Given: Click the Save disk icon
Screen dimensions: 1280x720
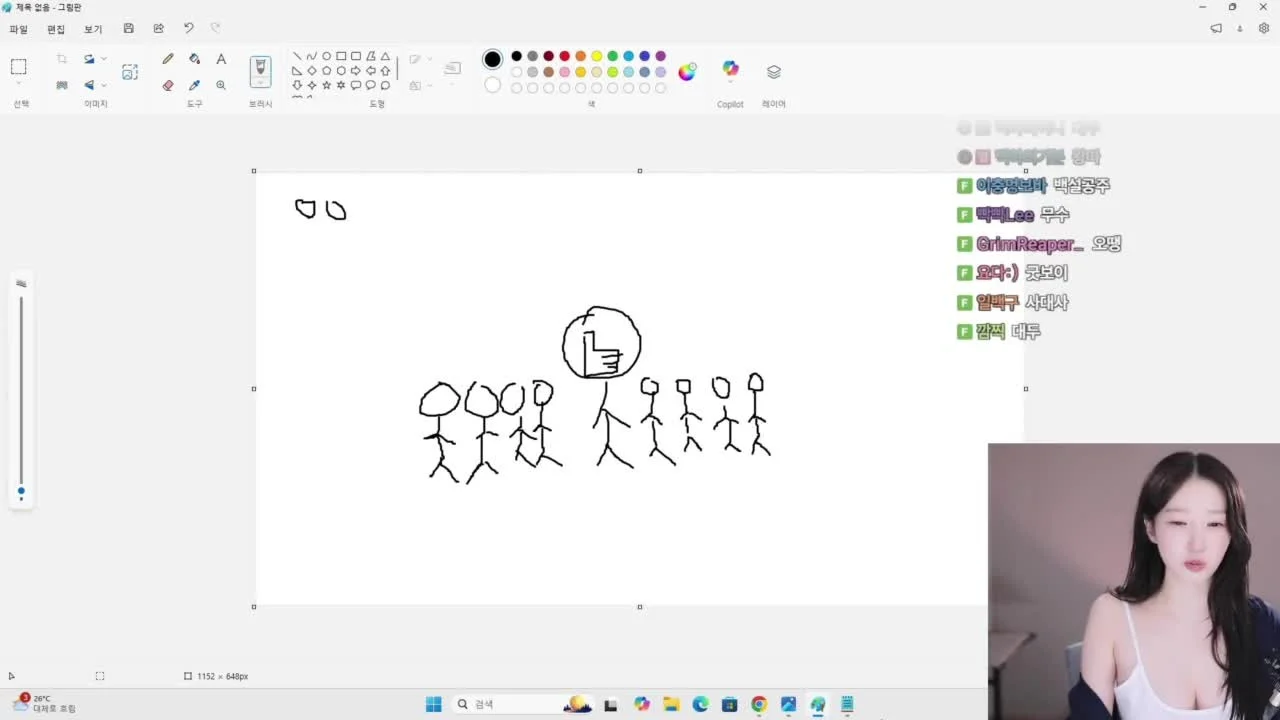Looking at the screenshot, I should coord(128,29).
